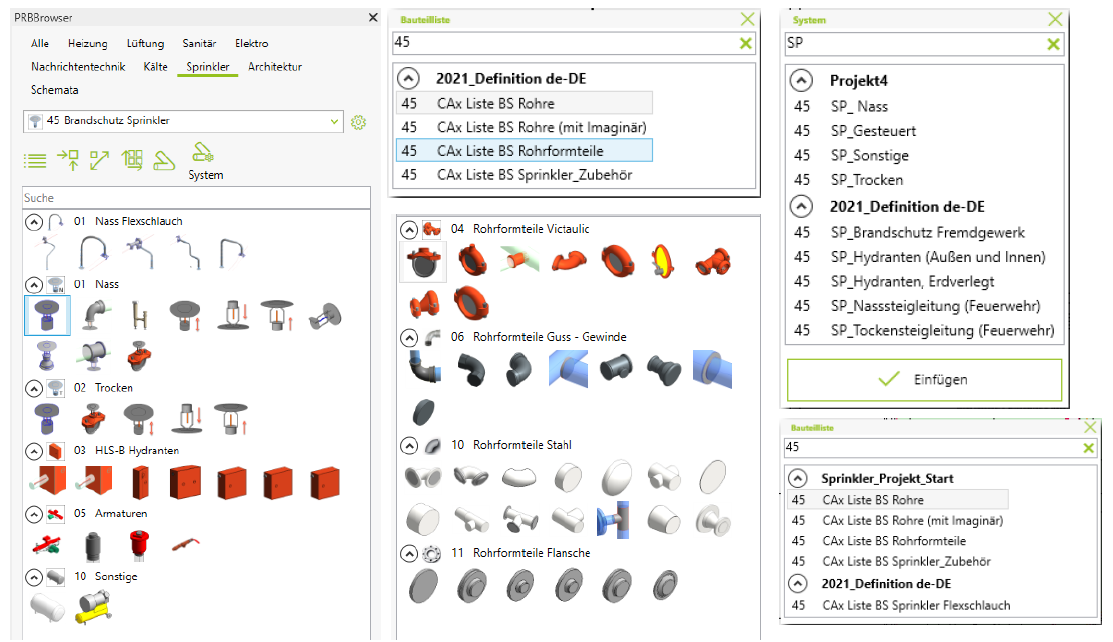This screenshot has height=642, width=1113.
Task: Collapse the 03 HLS-B Hydranten group
Action: pos(34,451)
